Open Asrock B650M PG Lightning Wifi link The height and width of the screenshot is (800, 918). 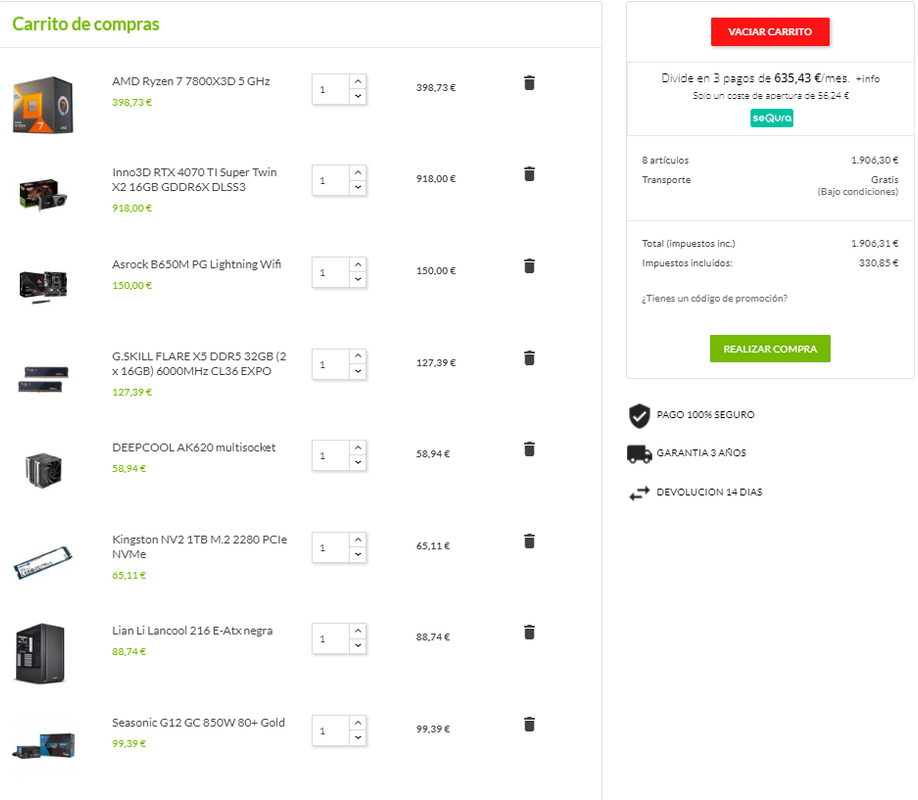197,265
